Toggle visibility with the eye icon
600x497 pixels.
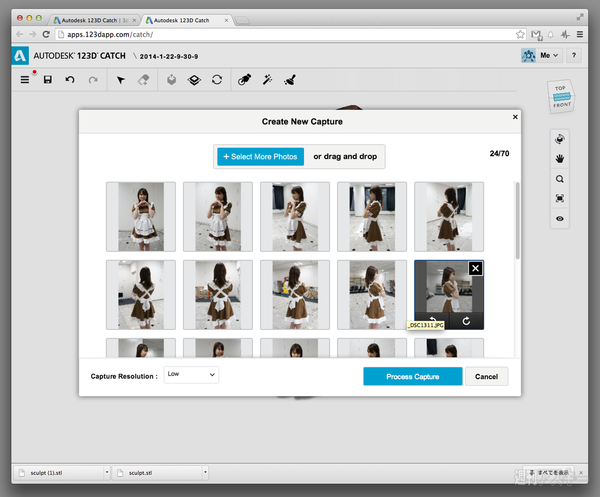[559, 218]
